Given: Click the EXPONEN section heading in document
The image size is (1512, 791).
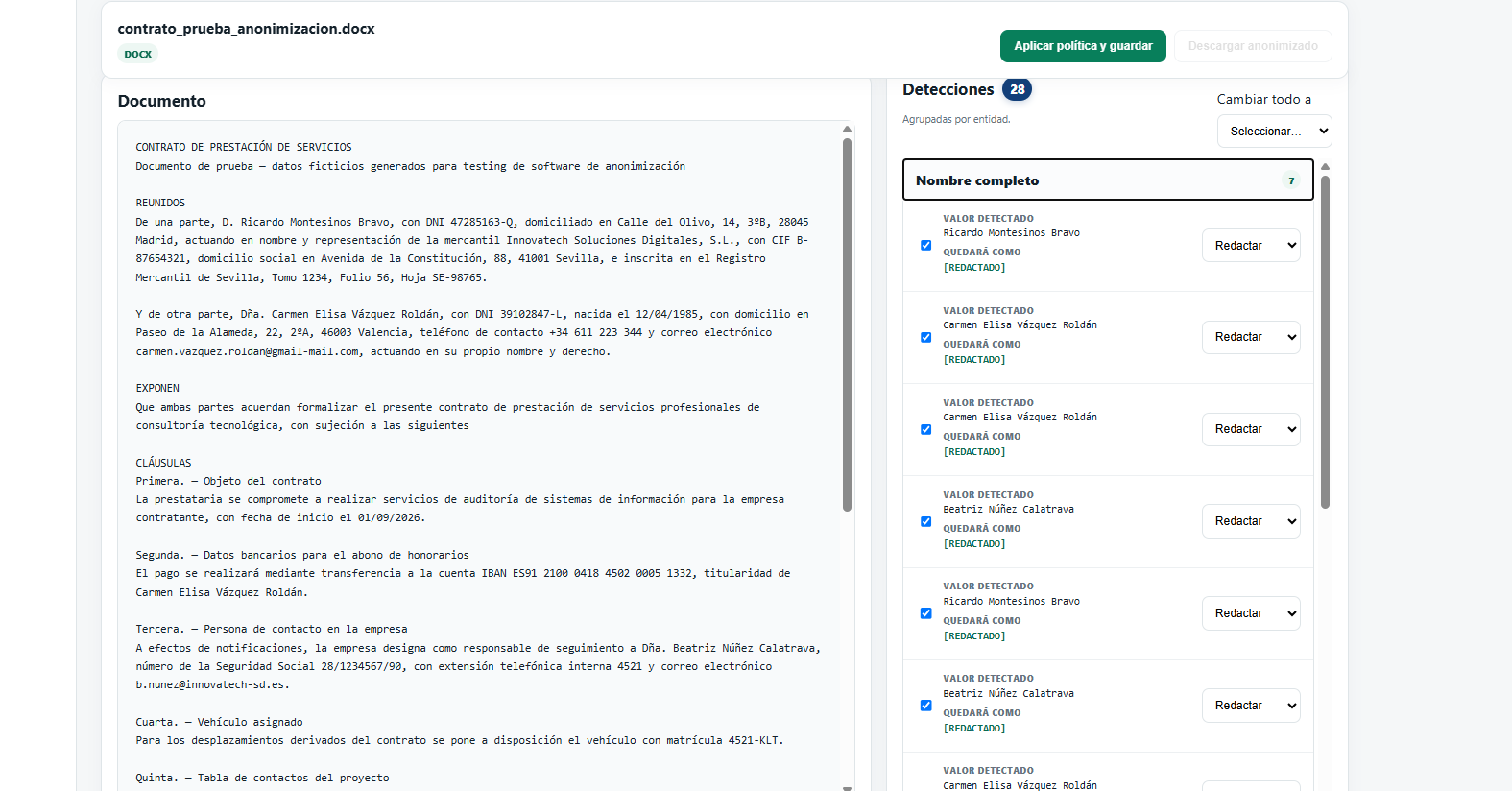Looking at the screenshot, I should pos(157,389).
